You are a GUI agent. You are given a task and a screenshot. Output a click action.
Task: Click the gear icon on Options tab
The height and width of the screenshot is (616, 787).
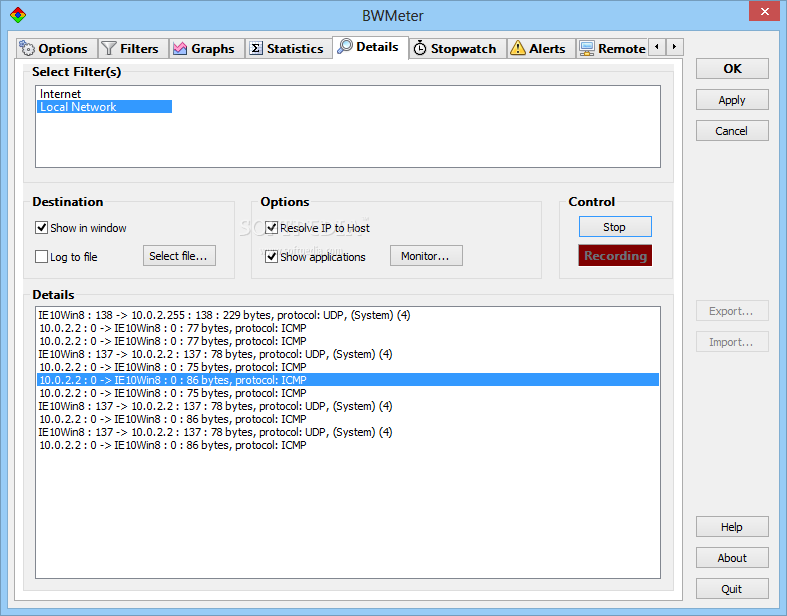[27, 49]
